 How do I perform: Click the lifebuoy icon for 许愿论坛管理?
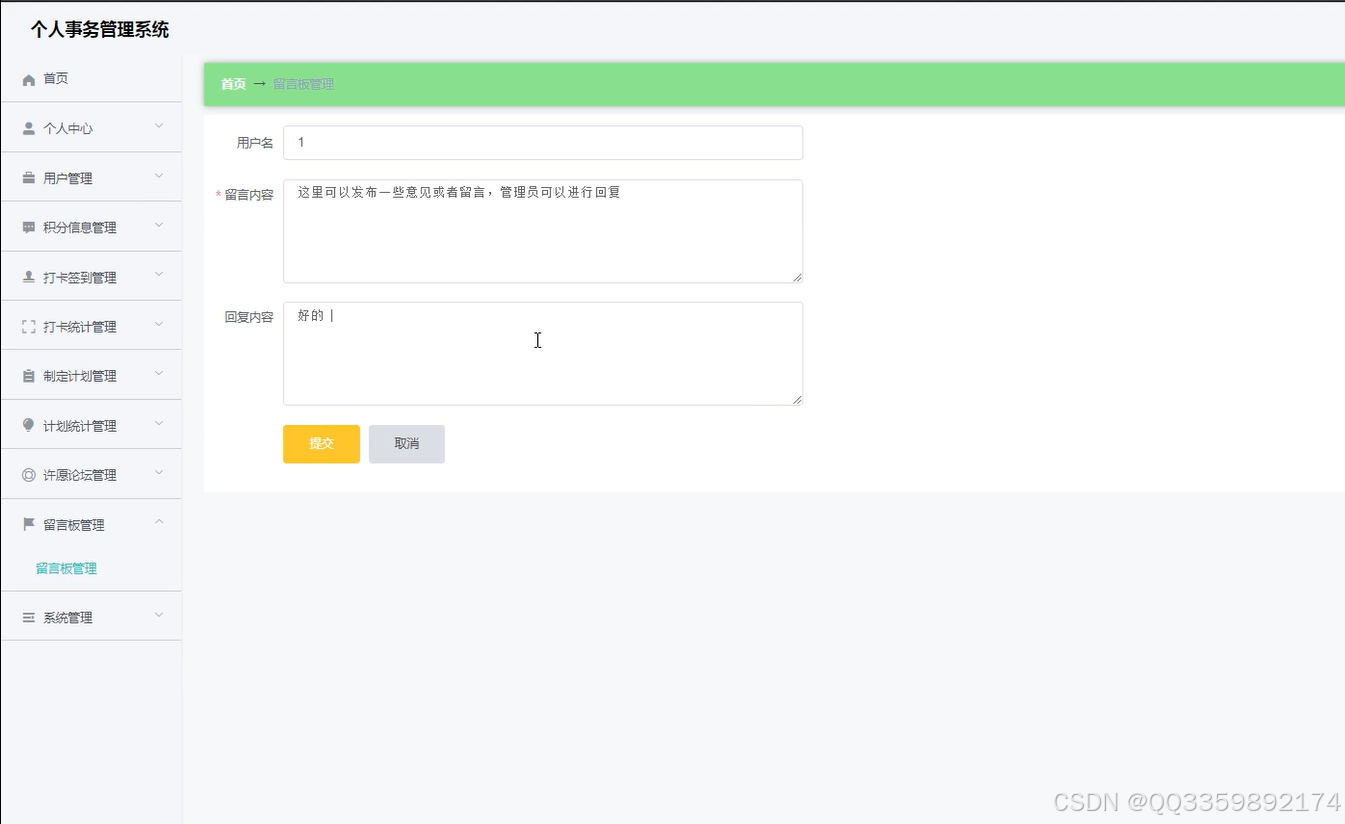29,475
